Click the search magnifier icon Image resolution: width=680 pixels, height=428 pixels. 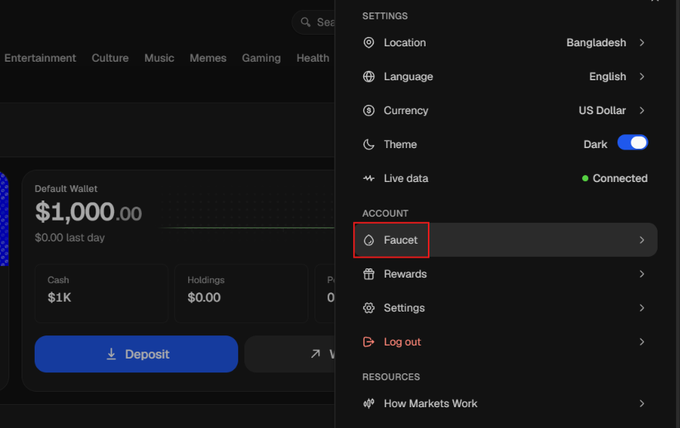(306, 22)
